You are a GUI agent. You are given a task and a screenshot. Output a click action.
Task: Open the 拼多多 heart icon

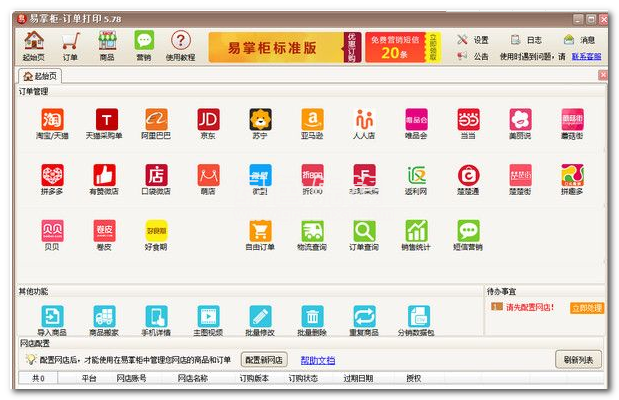click(x=52, y=175)
